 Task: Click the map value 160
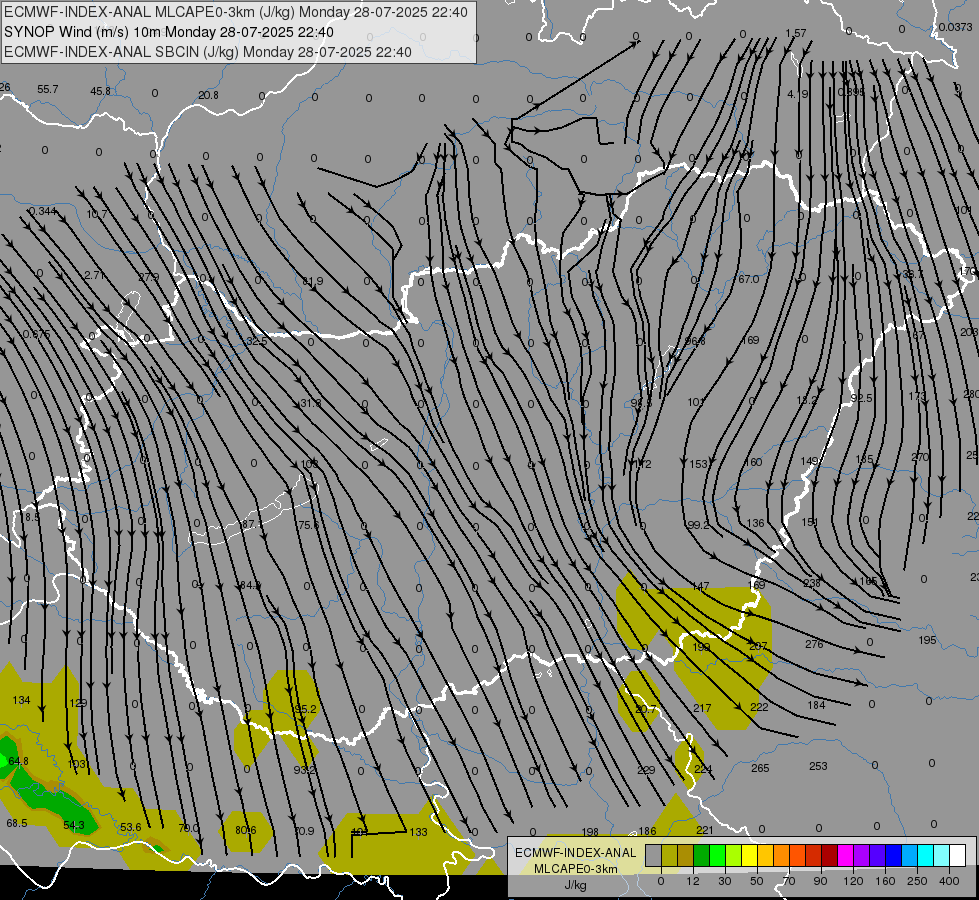[x=754, y=462]
